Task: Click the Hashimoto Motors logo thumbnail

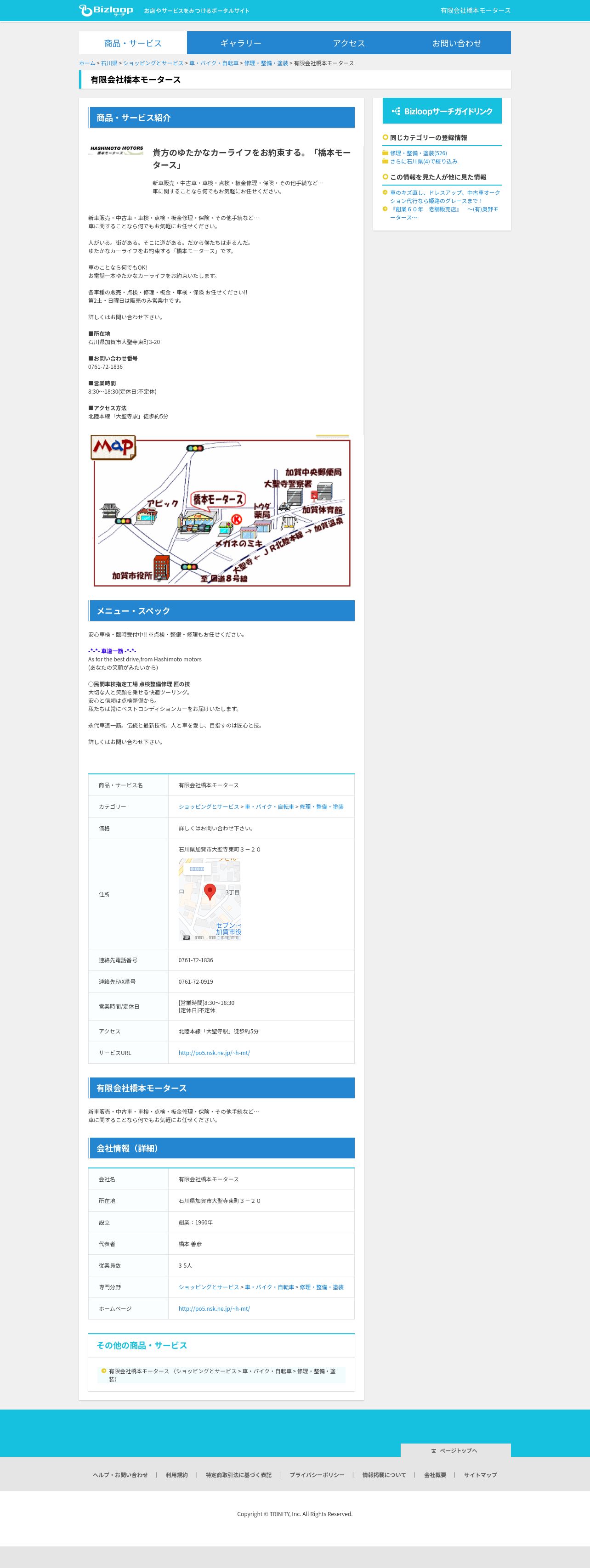Action: click(x=116, y=150)
